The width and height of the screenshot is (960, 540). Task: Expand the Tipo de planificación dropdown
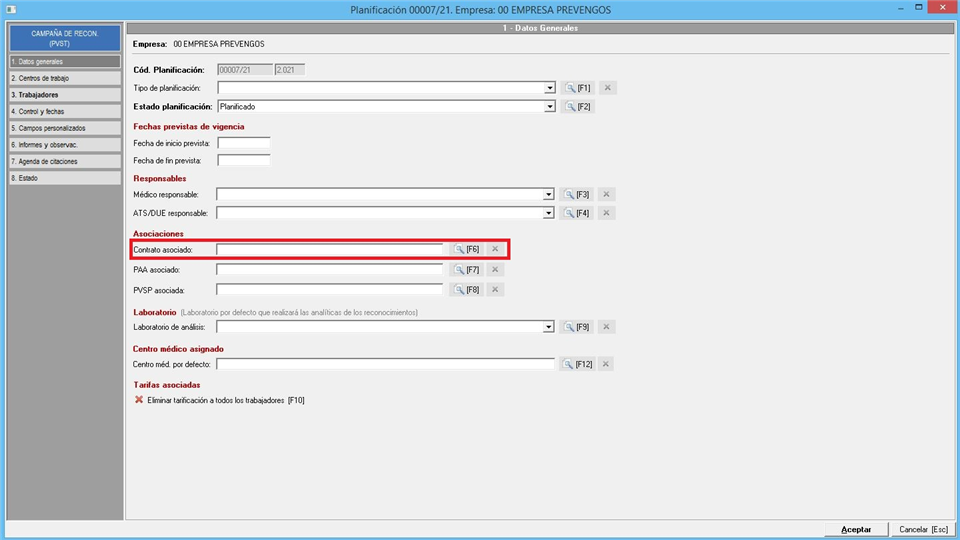pos(549,88)
